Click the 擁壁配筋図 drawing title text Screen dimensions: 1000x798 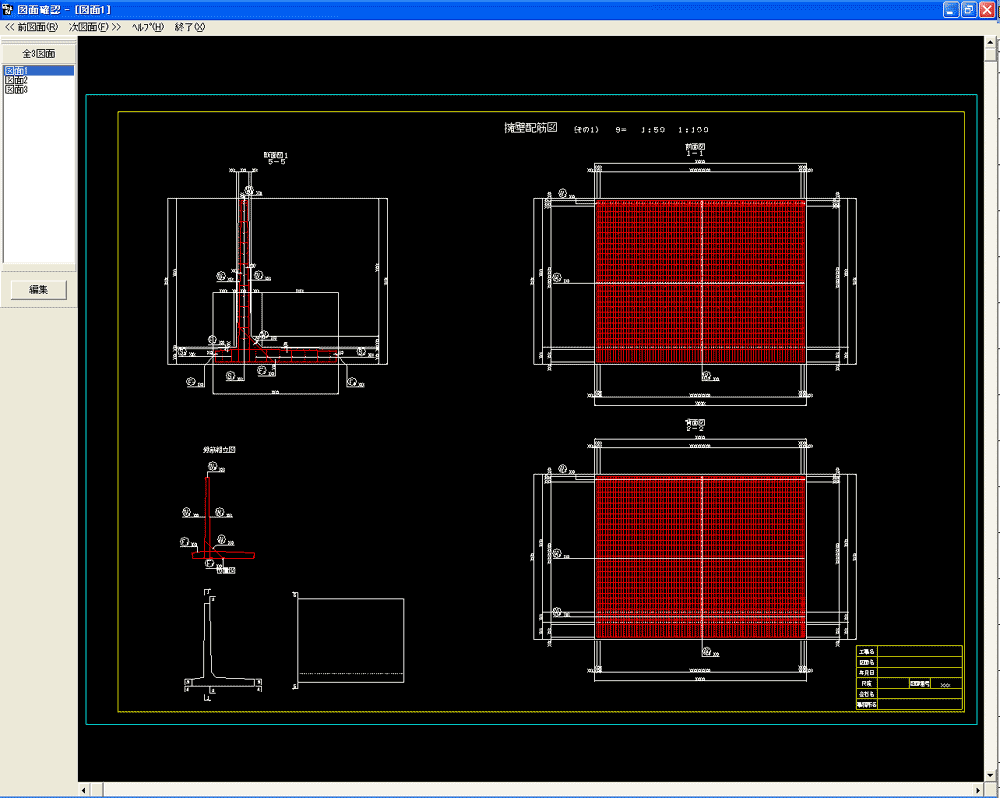(530, 128)
